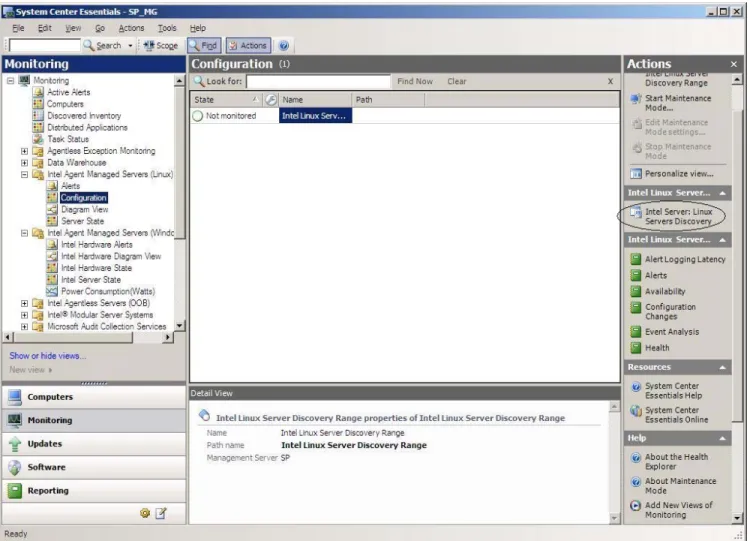Switch to the Computers workspace
Screen dimensions: 750x541
(94, 397)
